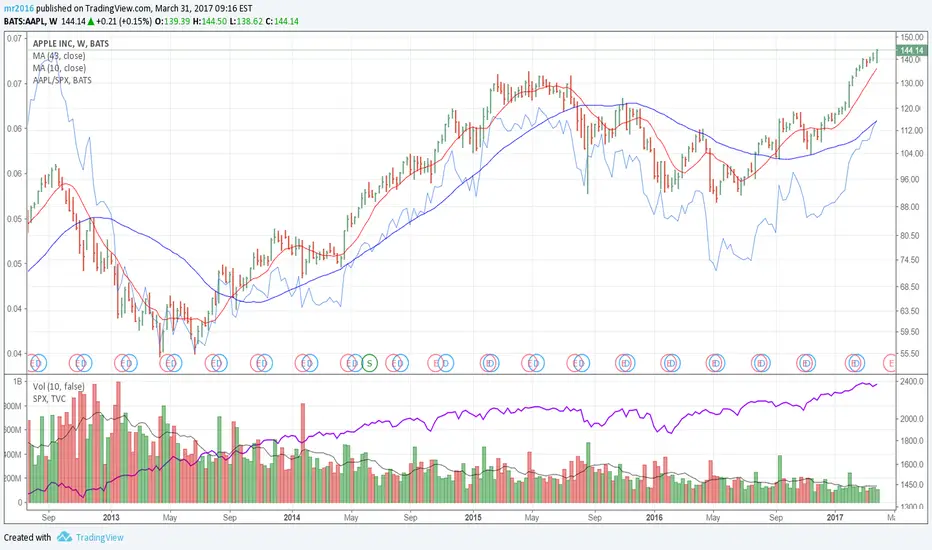Viewport: 932px width, 550px height.
Task: Open the earnings/dividend marker at Nov 2016
Action: tap(806, 363)
